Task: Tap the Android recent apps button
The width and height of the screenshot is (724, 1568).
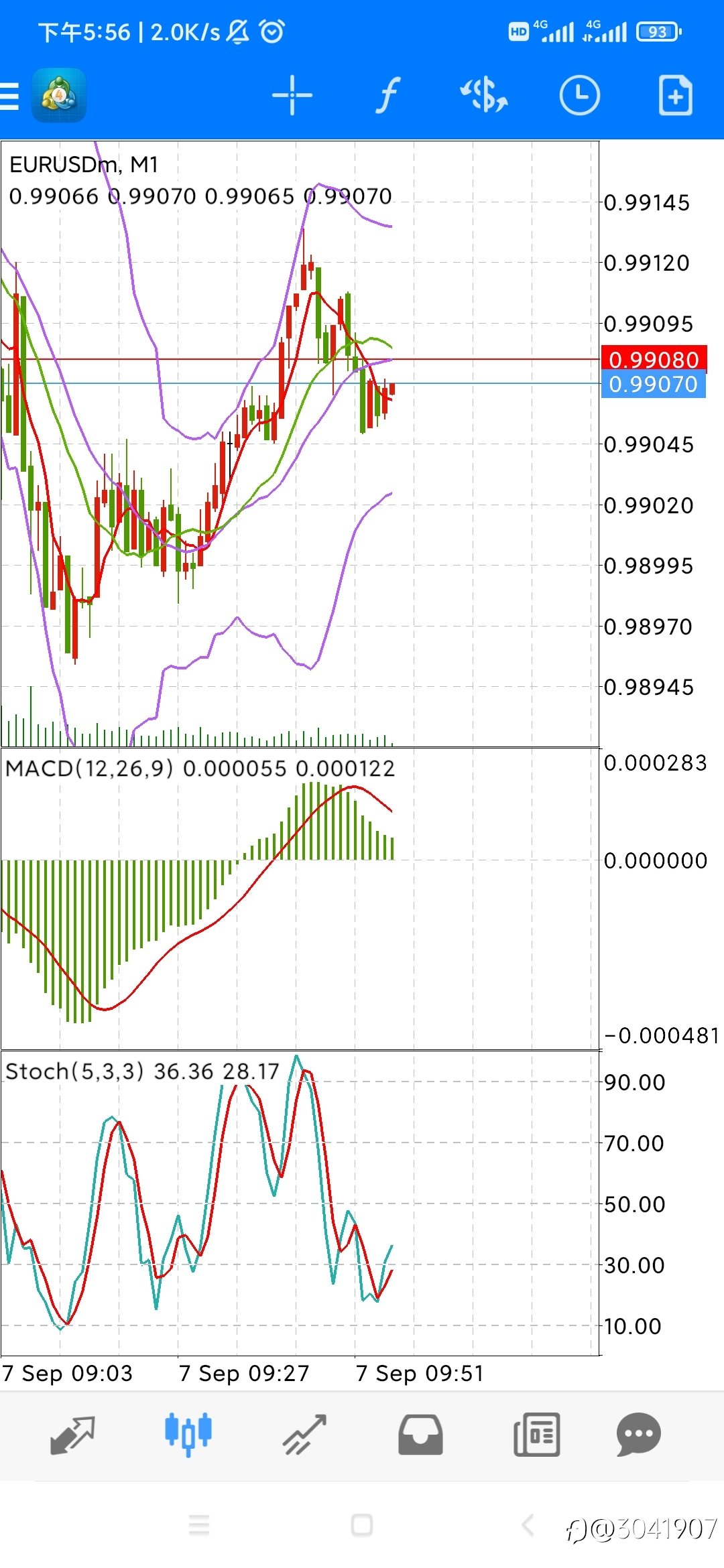Action: click(x=199, y=1525)
